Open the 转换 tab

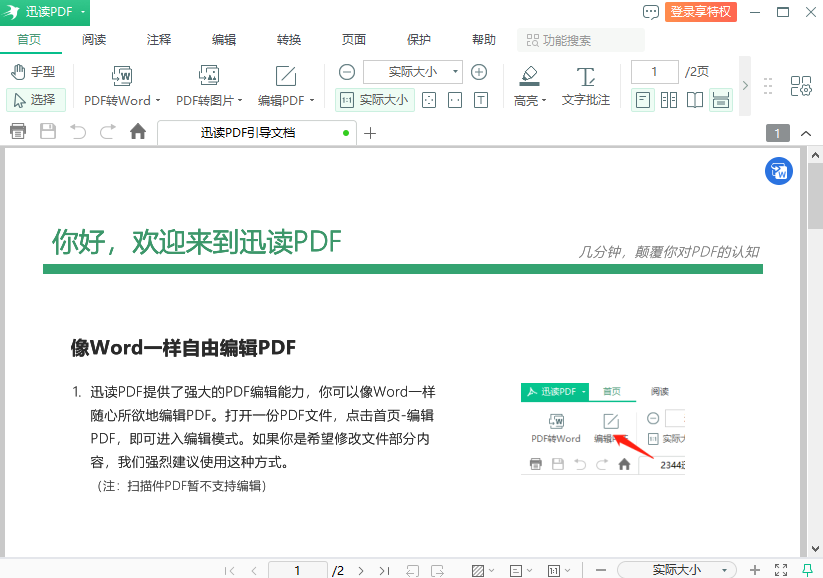pyautogui.click(x=289, y=40)
